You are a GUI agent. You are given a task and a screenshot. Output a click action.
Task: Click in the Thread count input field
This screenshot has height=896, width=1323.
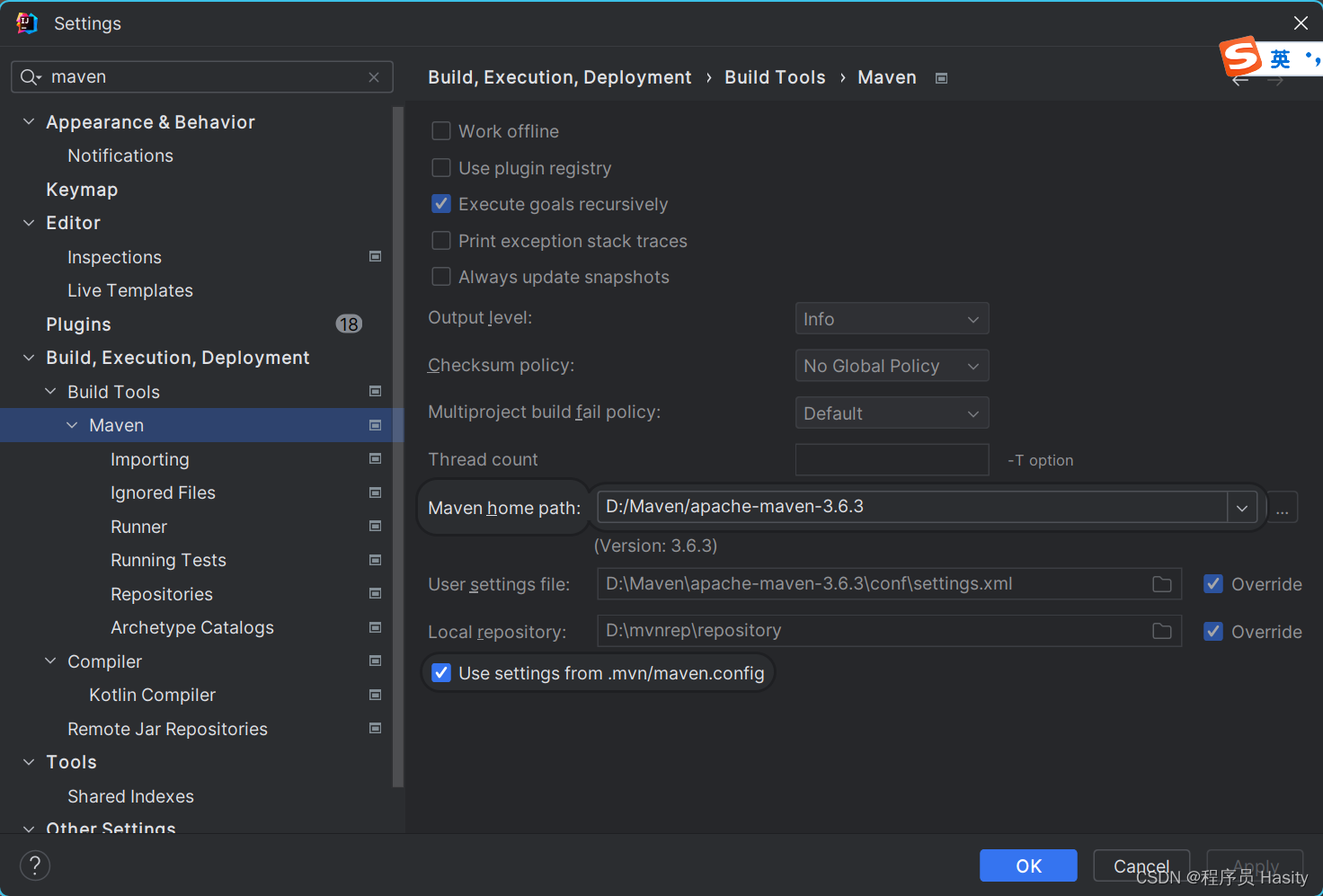click(892, 460)
